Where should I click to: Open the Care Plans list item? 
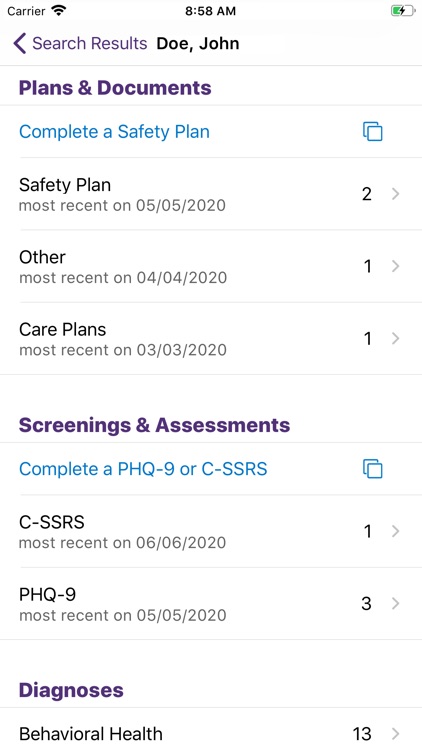[211, 339]
